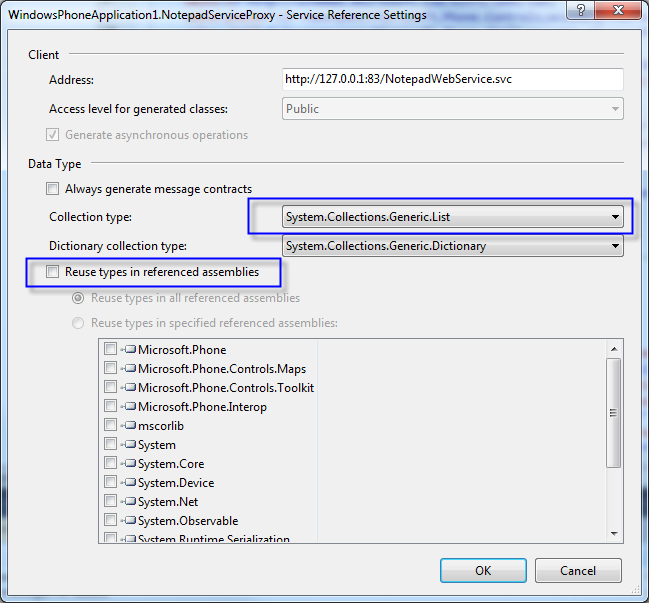The width and height of the screenshot is (649, 603).
Task: Click the Microsoft.Phone assembly icon
Action: pyautogui.click(x=128, y=350)
